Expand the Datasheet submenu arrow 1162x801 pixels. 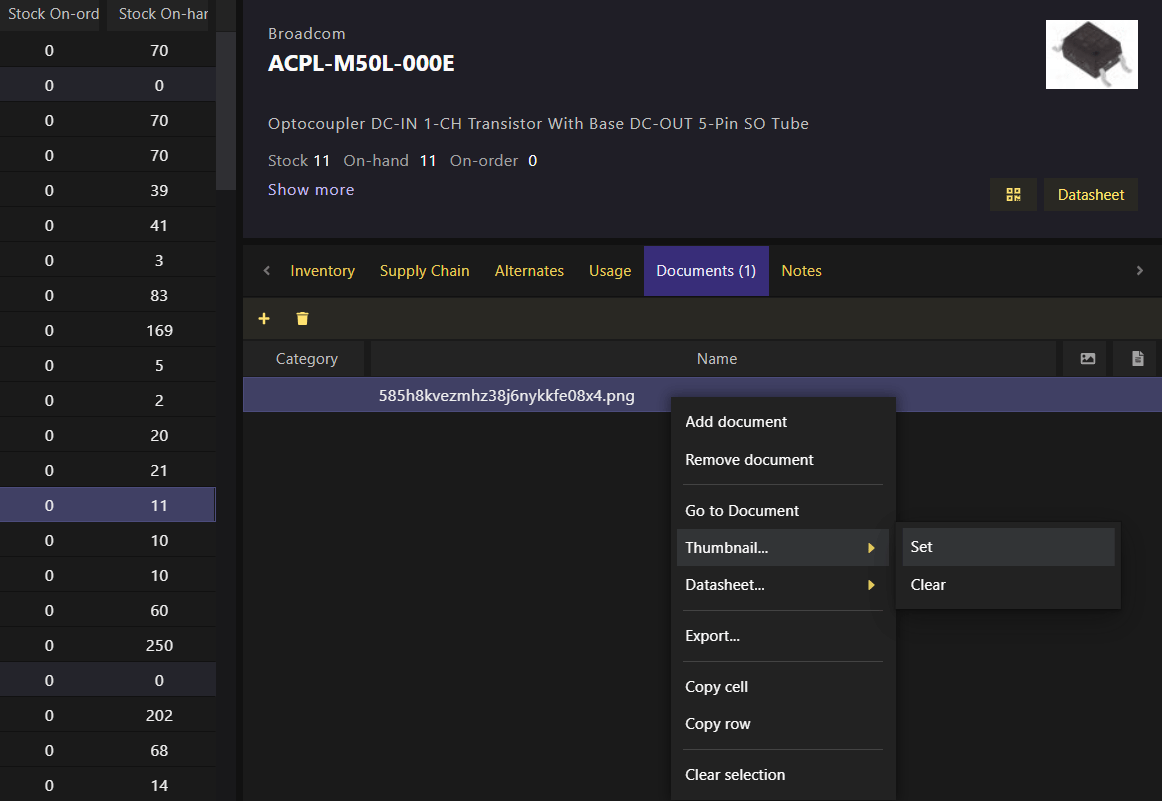pyautogui.click(x=872, y=585)
